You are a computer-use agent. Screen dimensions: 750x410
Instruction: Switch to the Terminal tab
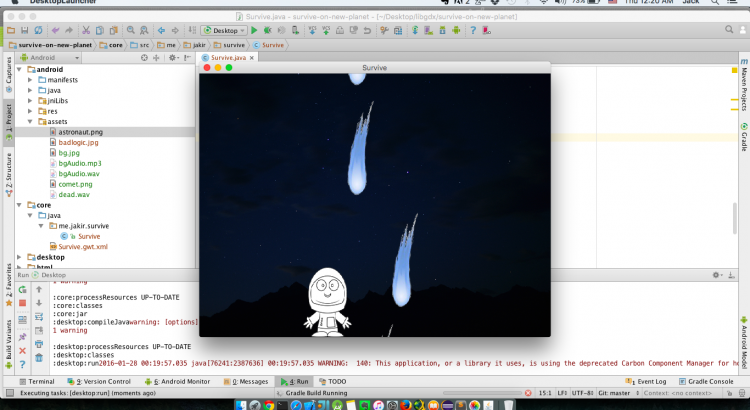(36, 381)
